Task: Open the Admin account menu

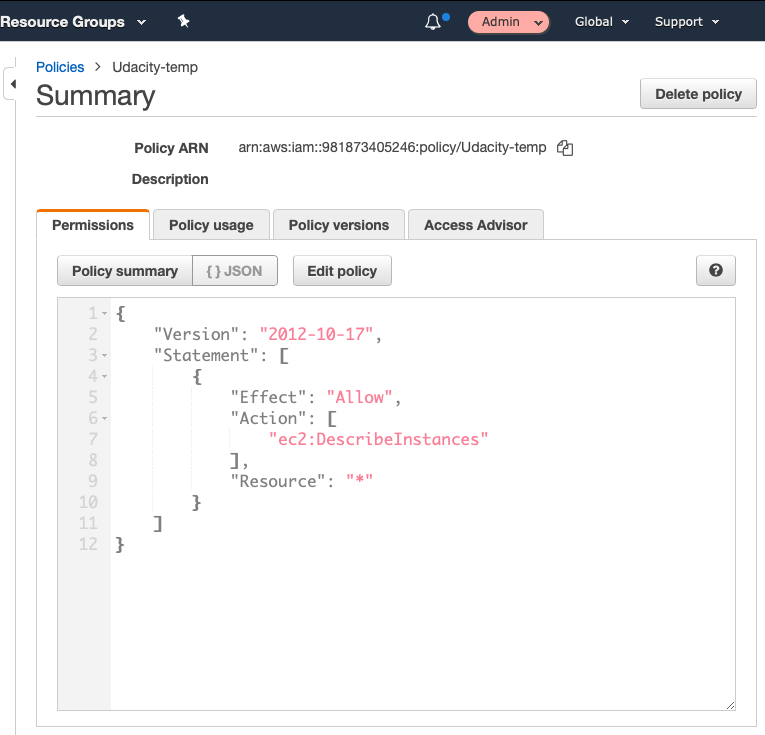Action: 508,22
